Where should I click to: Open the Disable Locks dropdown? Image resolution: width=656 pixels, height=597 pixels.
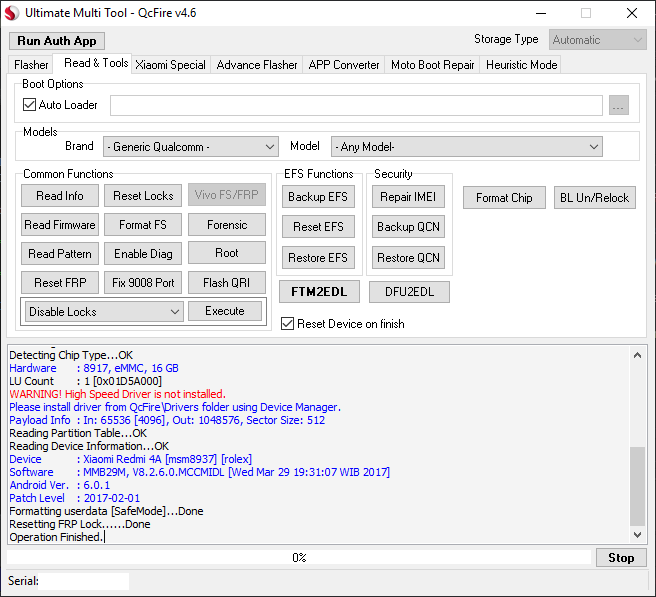point(104,312)
